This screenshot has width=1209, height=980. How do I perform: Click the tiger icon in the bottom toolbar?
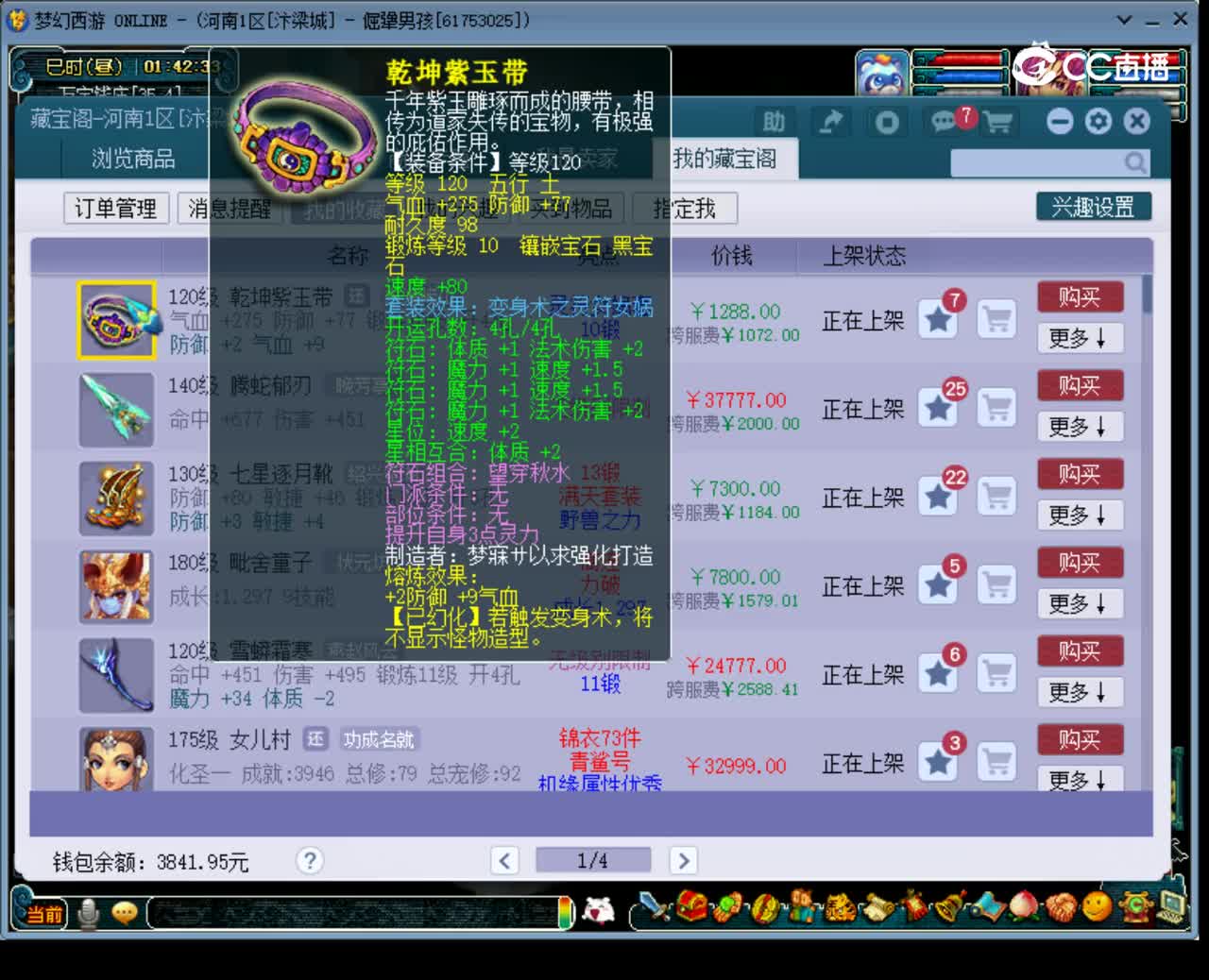(840, 908)
